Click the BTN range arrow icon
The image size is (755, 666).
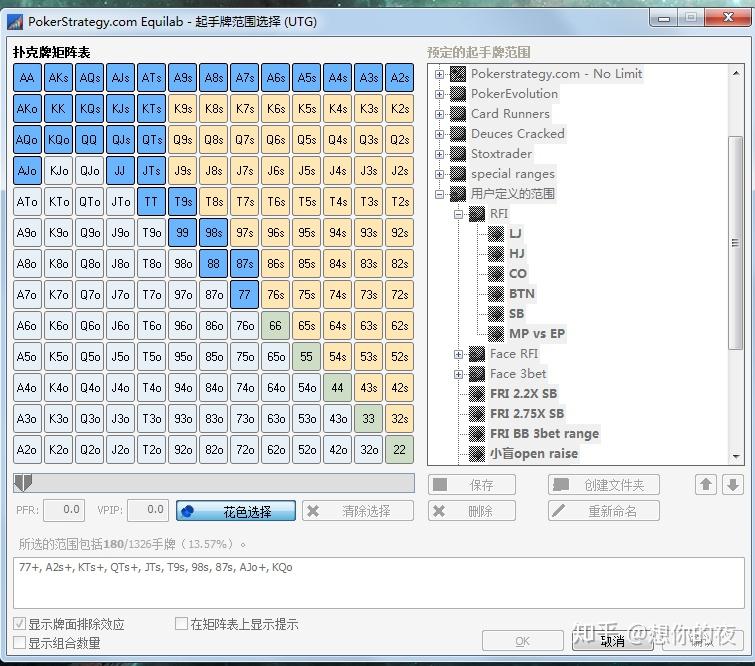pos(495,294)
